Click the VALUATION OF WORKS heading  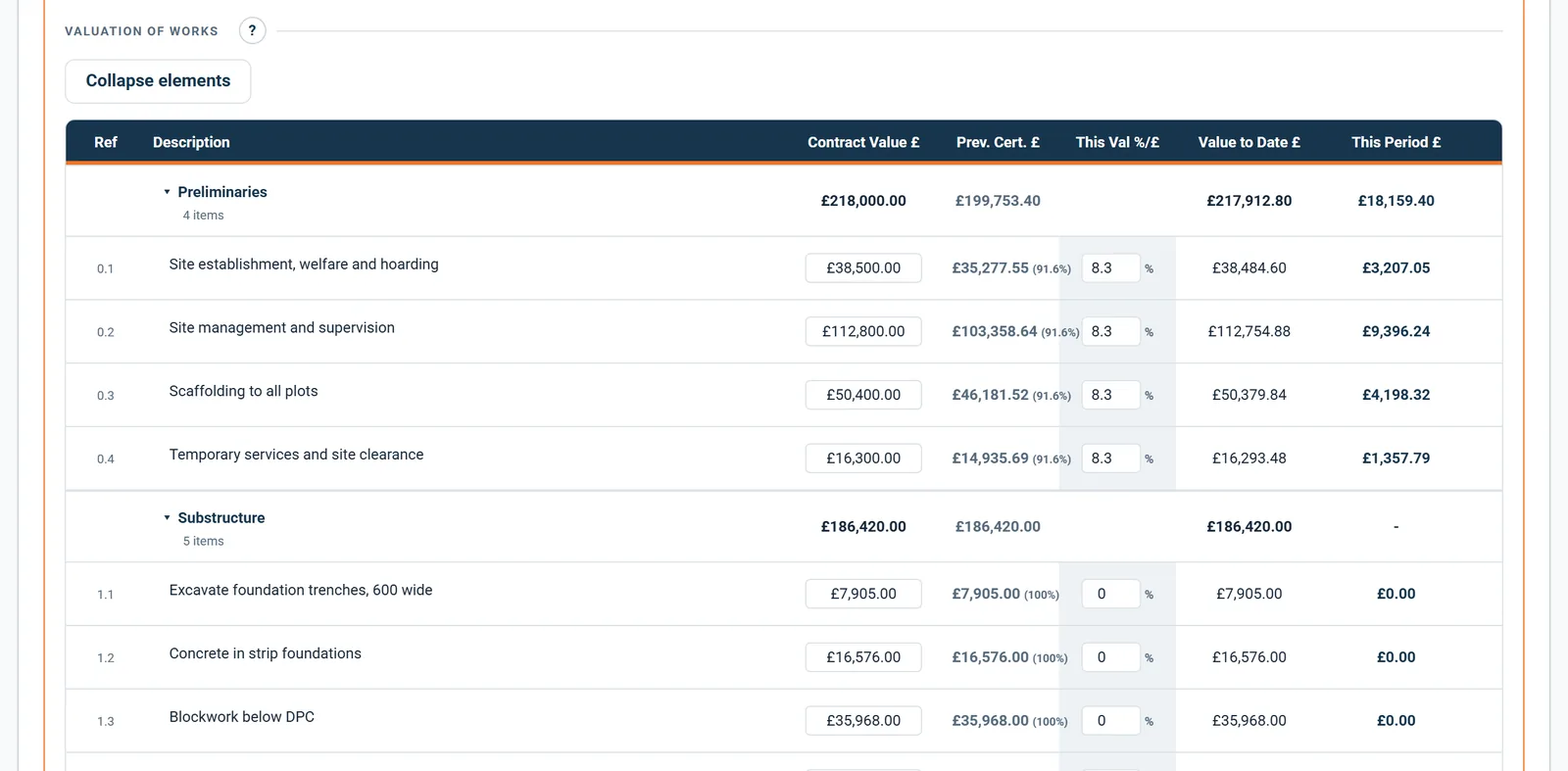click(x=141, y=31)
